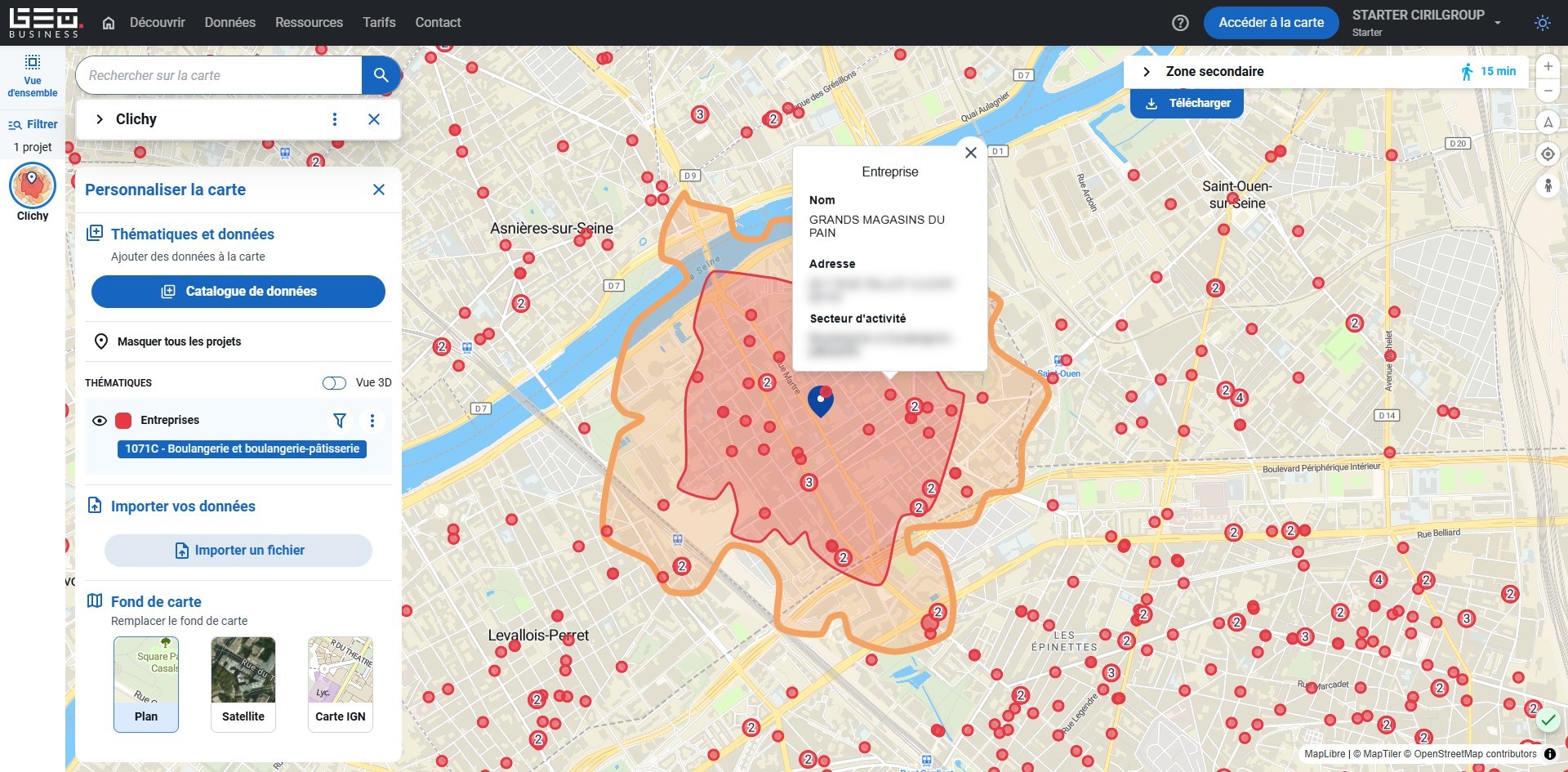
Task: Click the magnifier search button
Action: pos(381,75)
